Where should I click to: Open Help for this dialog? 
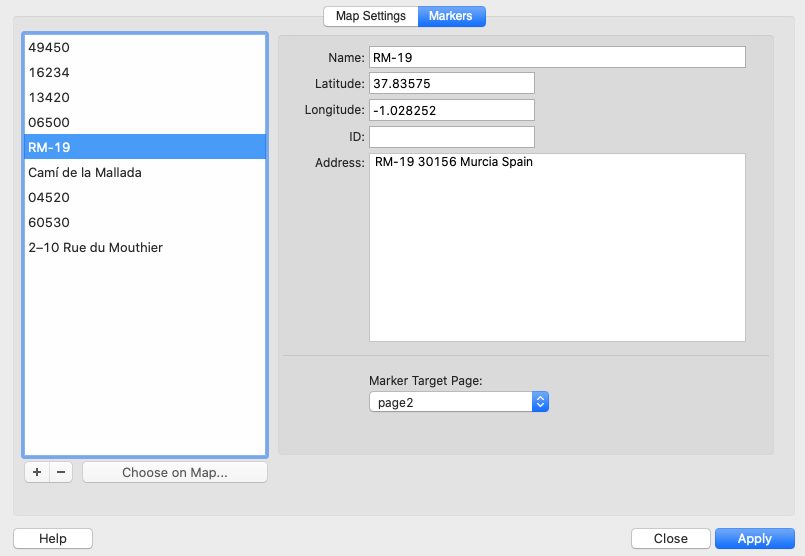pyautogui.click(x=53, y=538)
